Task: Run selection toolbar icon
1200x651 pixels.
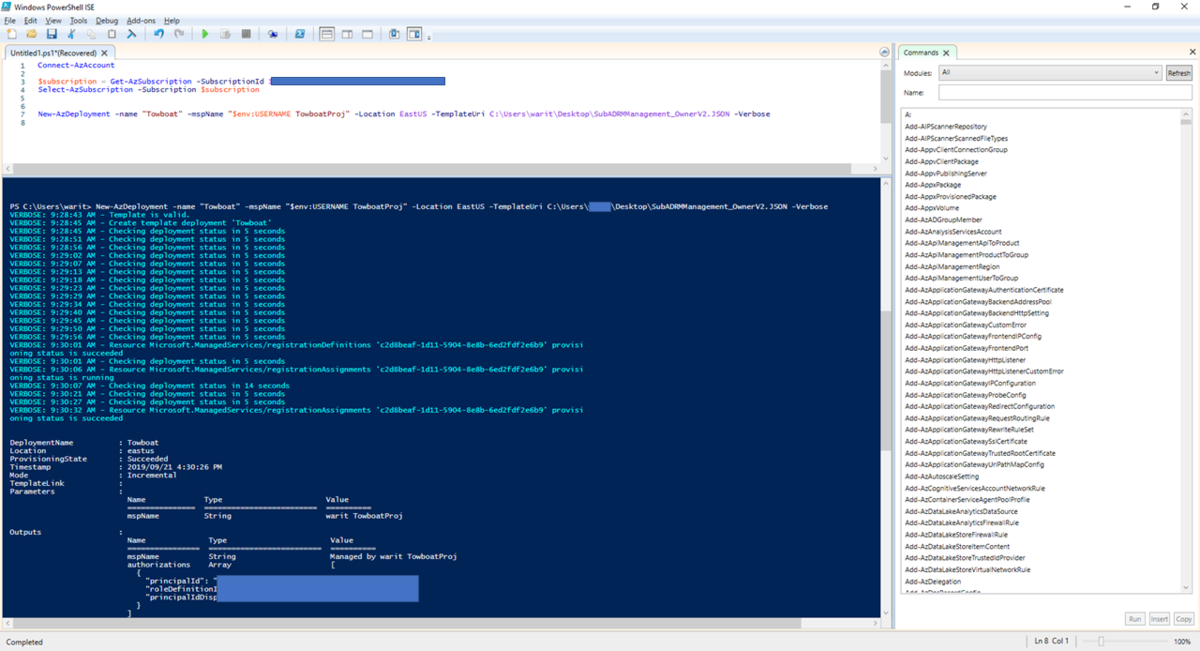Action: (x=225, y=34)
